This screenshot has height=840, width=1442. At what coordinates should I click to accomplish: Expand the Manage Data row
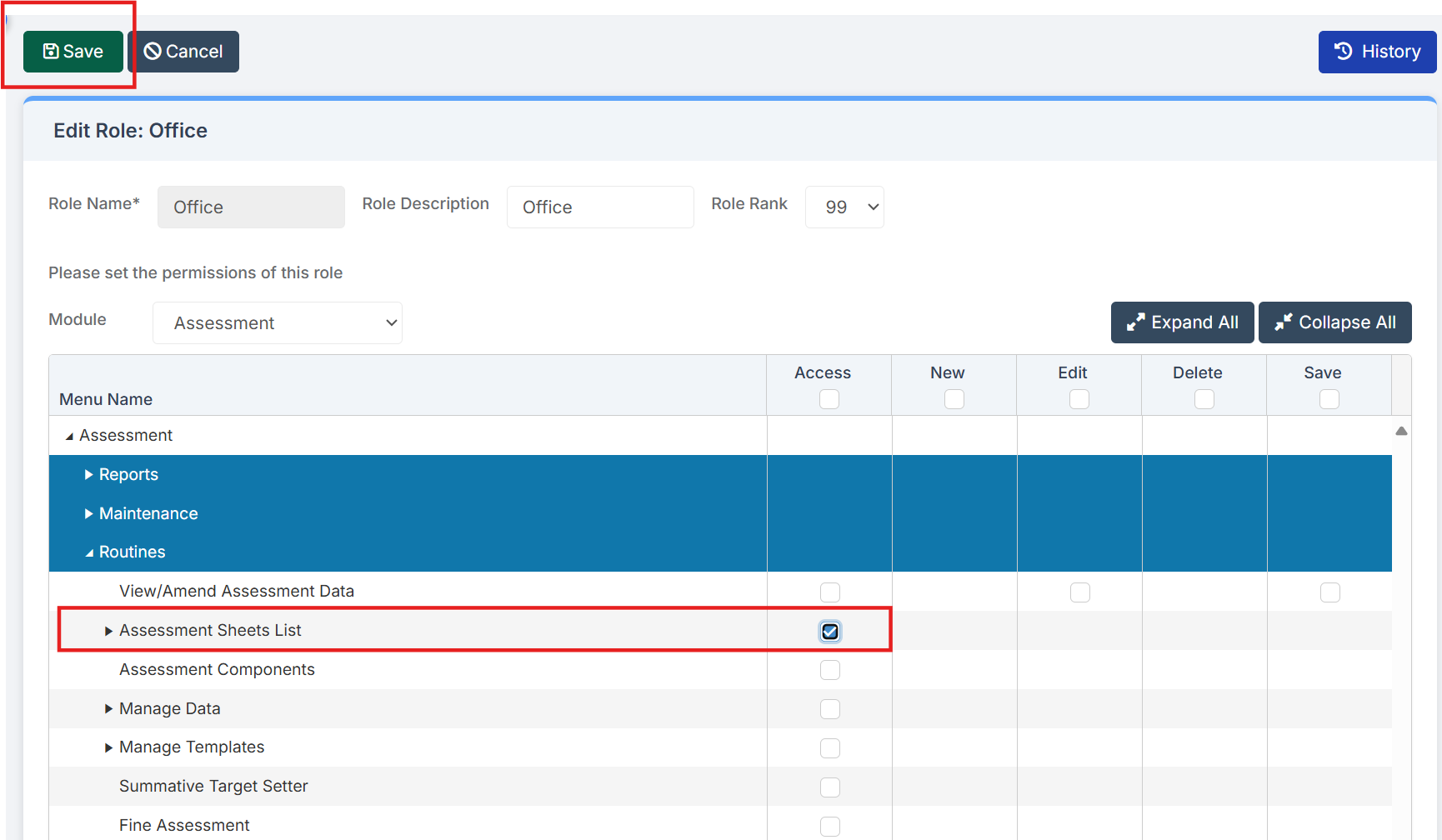(108, 709)
